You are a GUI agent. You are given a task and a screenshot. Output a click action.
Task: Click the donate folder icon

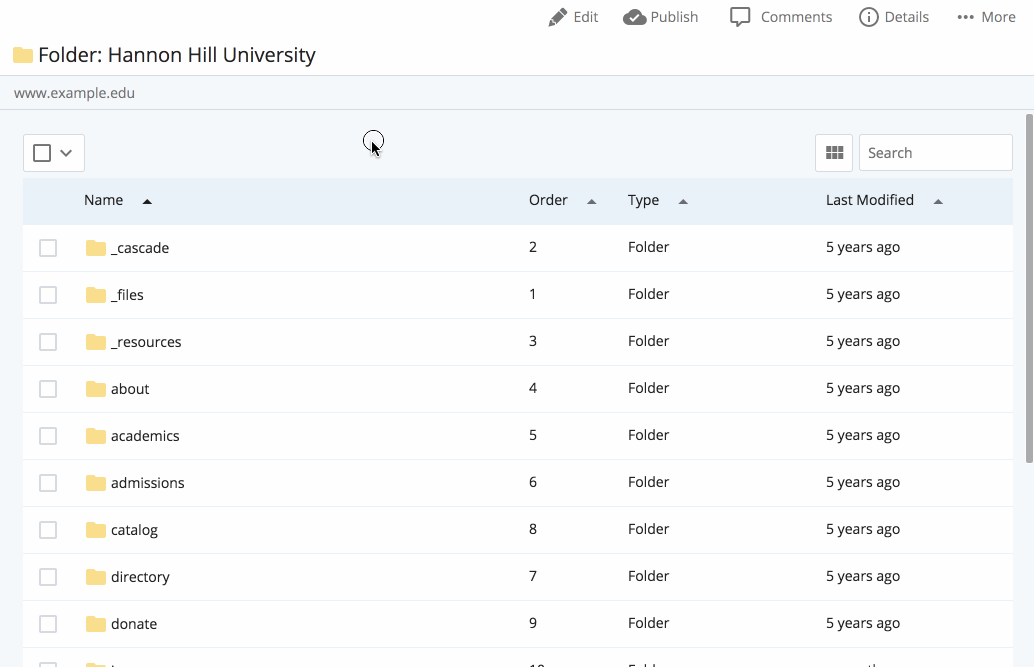coord(96,623)
